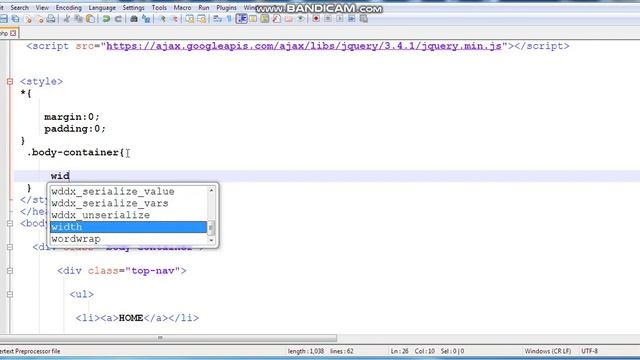Screen dimensions: 640x360
Task: Toggle the eye-shaped Monitoring icon
Action: pyautogui.click(x=300, y=19)
